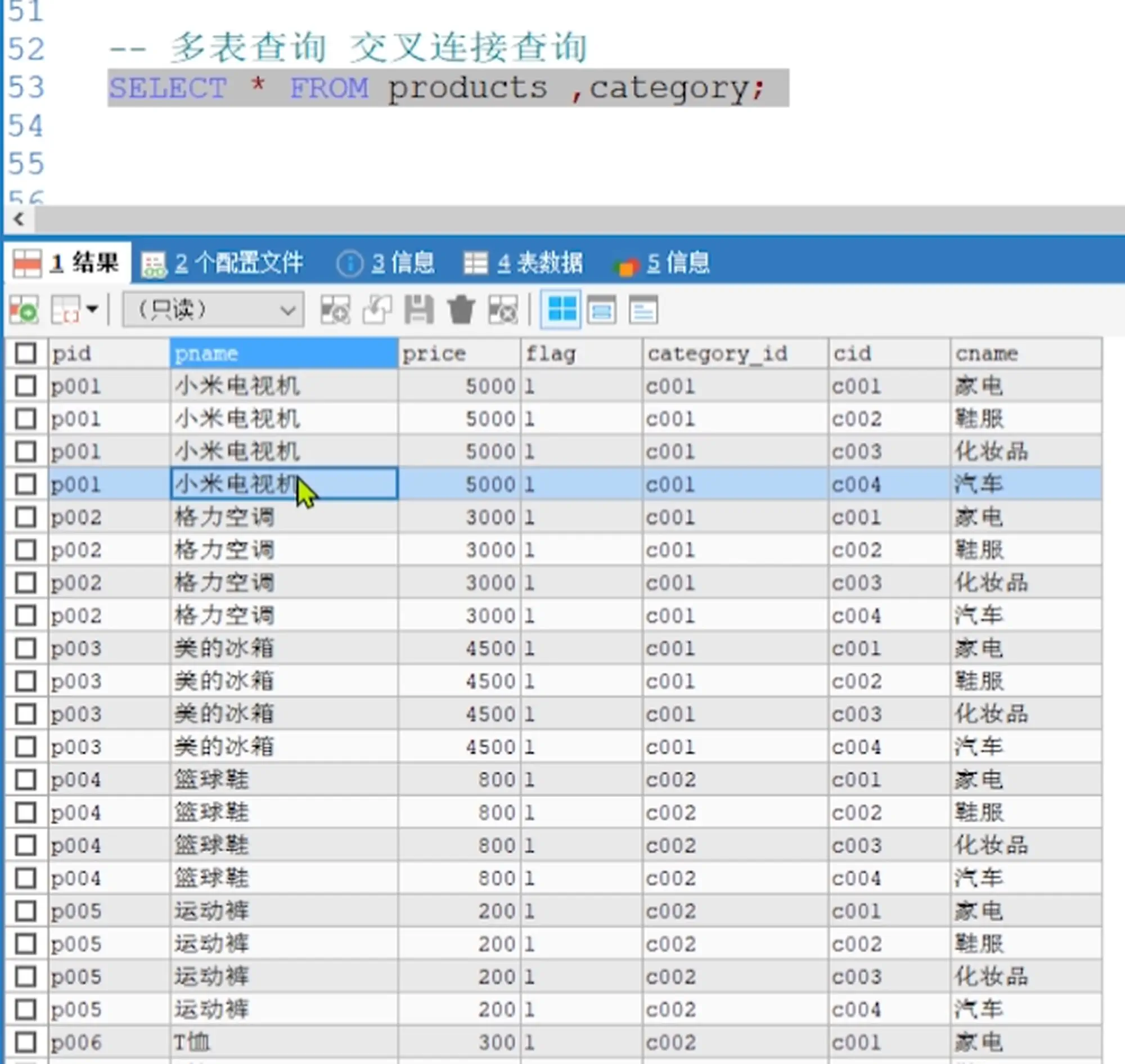This screenshot has height=1064, width=1125.
Task: Click the pname column header
Action: tap(283, 353)
